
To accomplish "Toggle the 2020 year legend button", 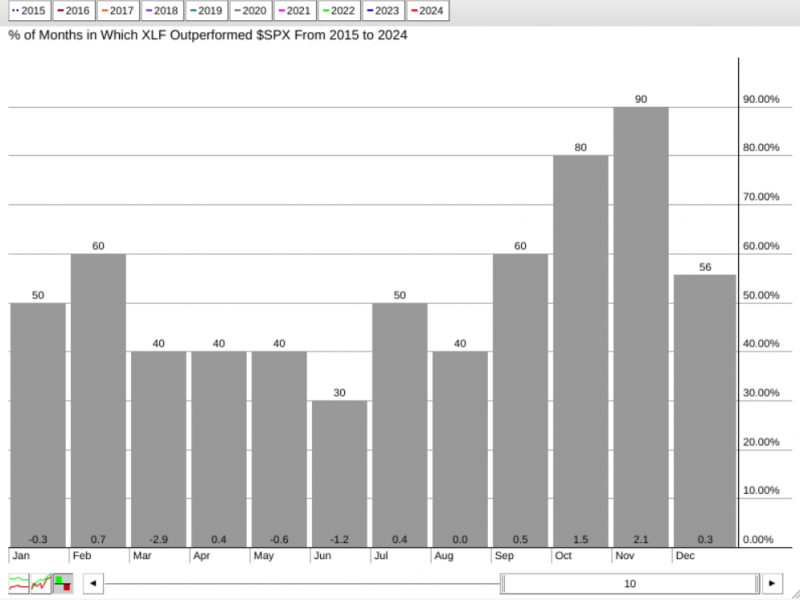I will pos(251,11).
